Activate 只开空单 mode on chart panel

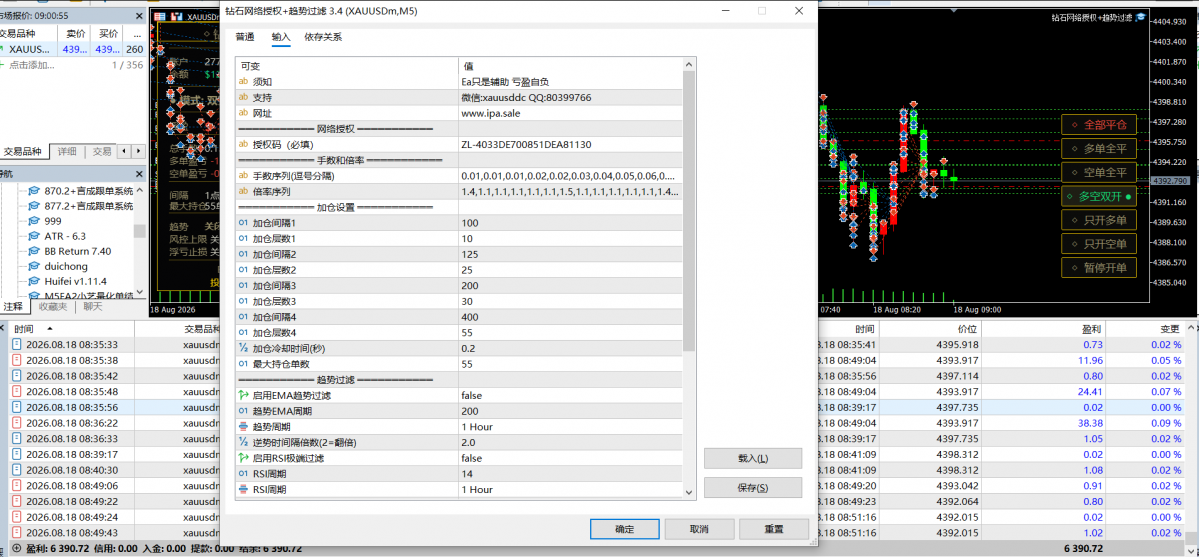(x=1099, y=244)
